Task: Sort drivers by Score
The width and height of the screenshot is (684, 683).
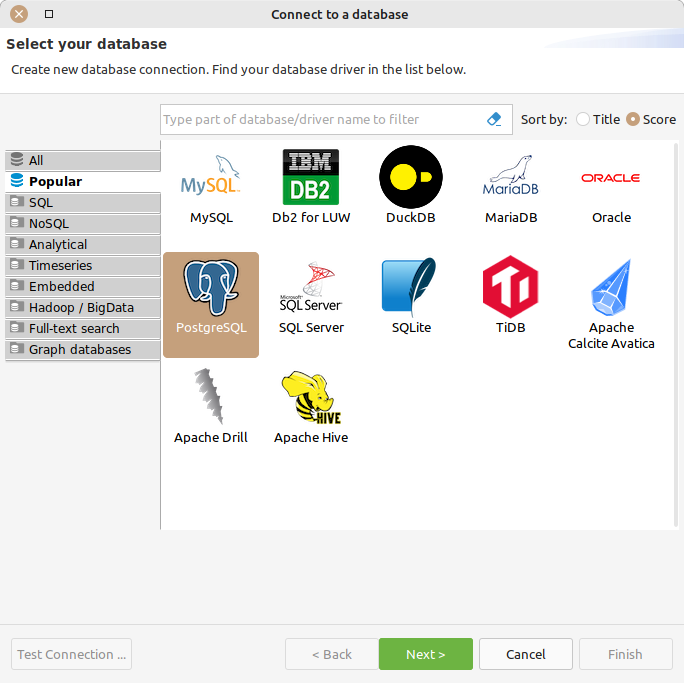Action: click(x=633, y=119)
